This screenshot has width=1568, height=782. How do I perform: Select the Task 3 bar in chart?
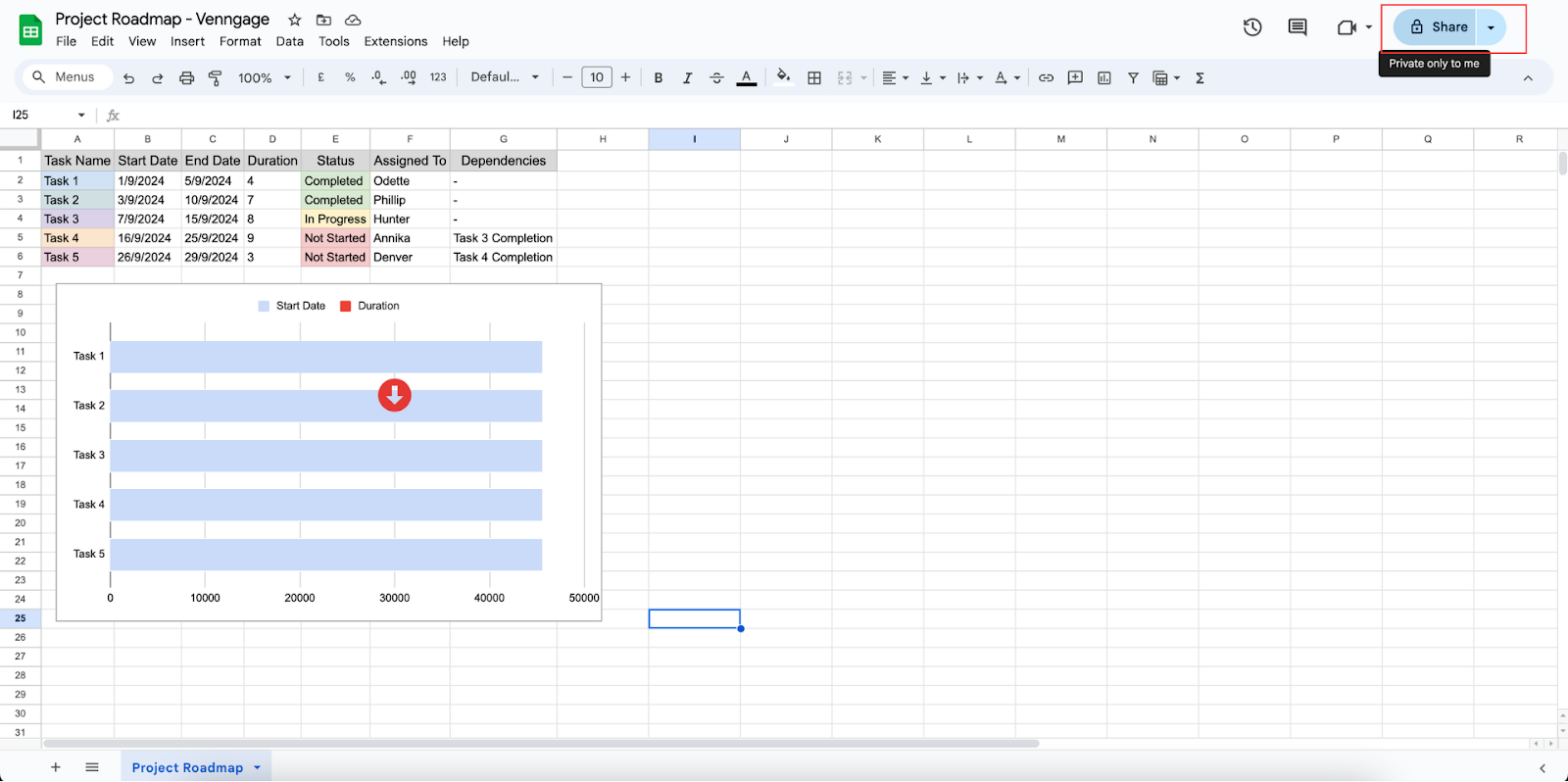coord(326,456)
